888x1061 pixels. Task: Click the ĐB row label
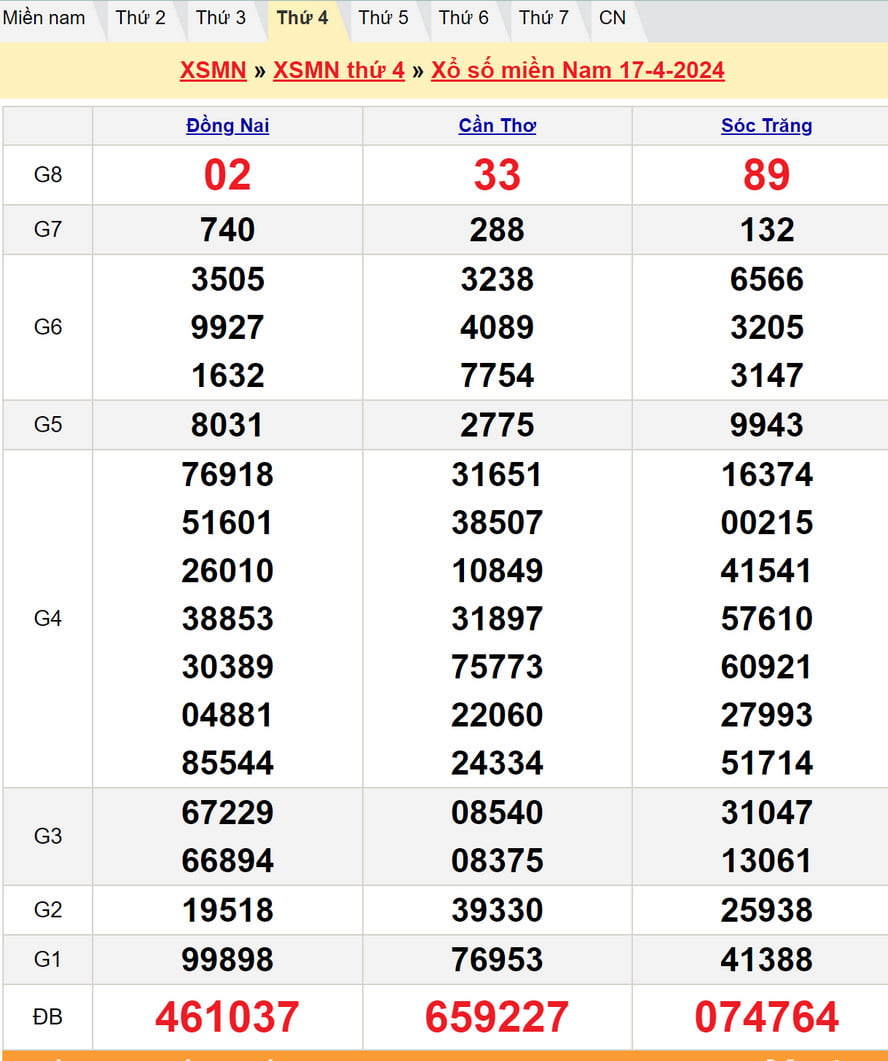(x=47, y=1017)
